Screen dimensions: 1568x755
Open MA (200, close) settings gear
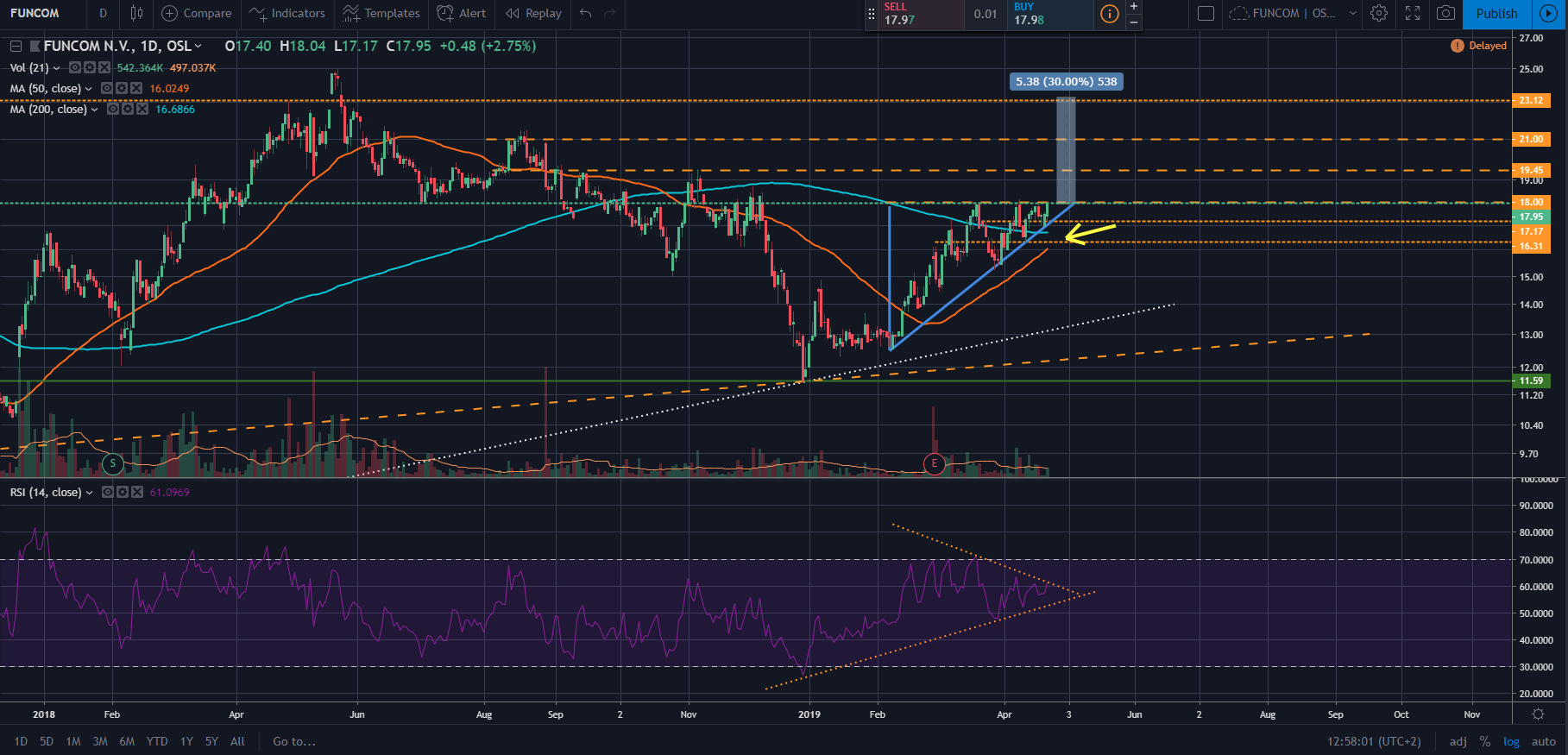[x=128, y=109]
